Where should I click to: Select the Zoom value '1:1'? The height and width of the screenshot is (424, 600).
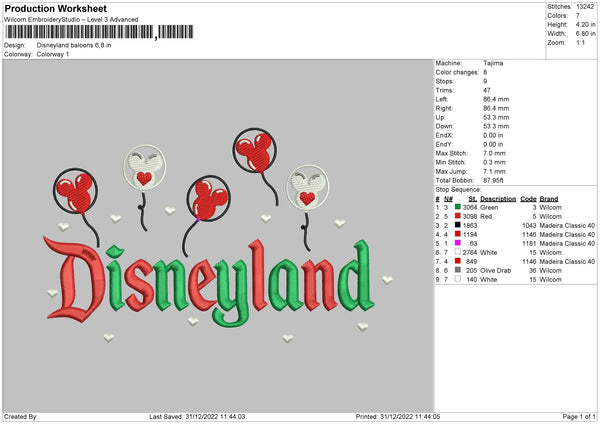coord(580,43)
